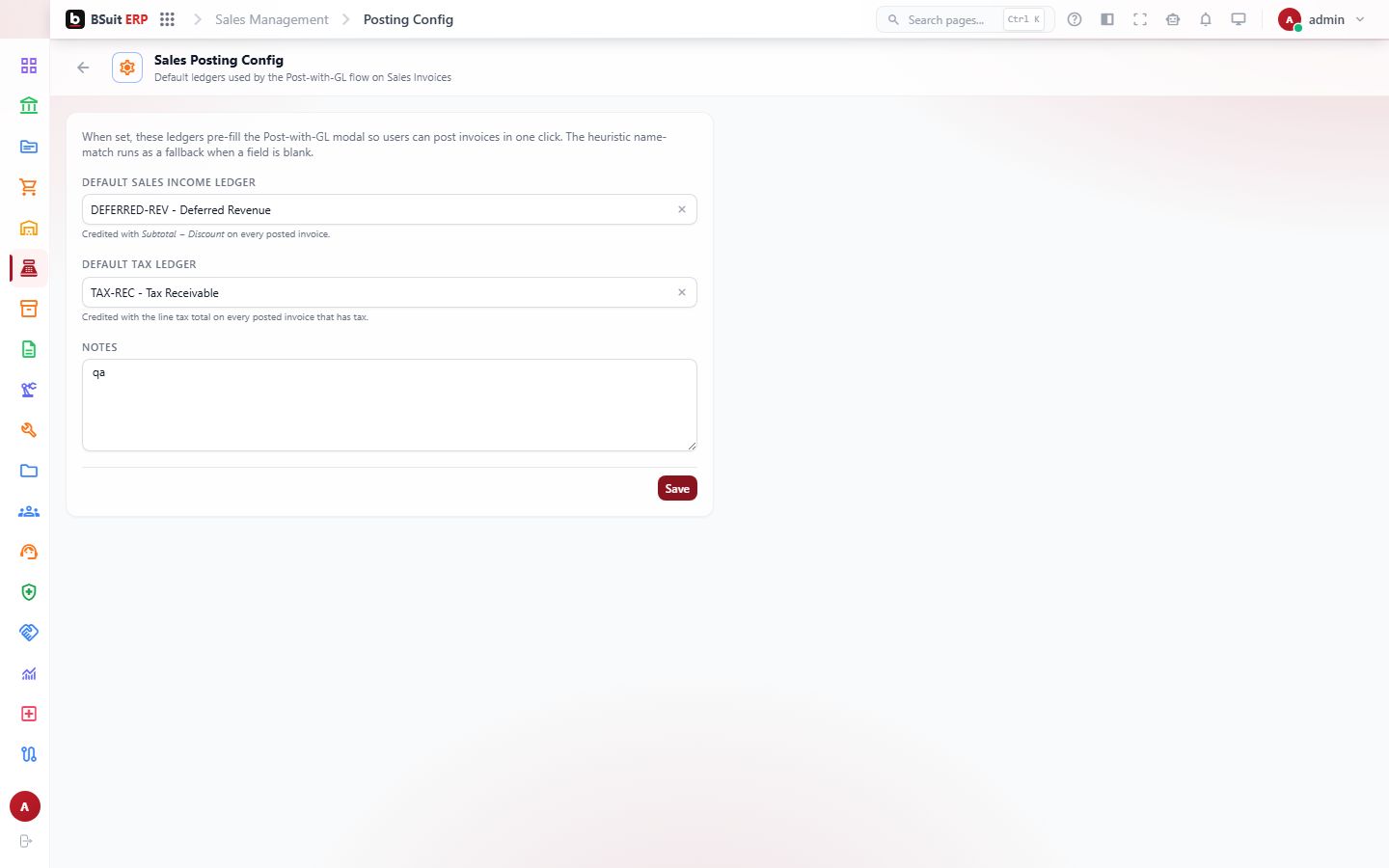Toggle fullscreen mode icon in header
Image resolution: width=1389 pixels, height=868 pixels.
(1140, 19)
